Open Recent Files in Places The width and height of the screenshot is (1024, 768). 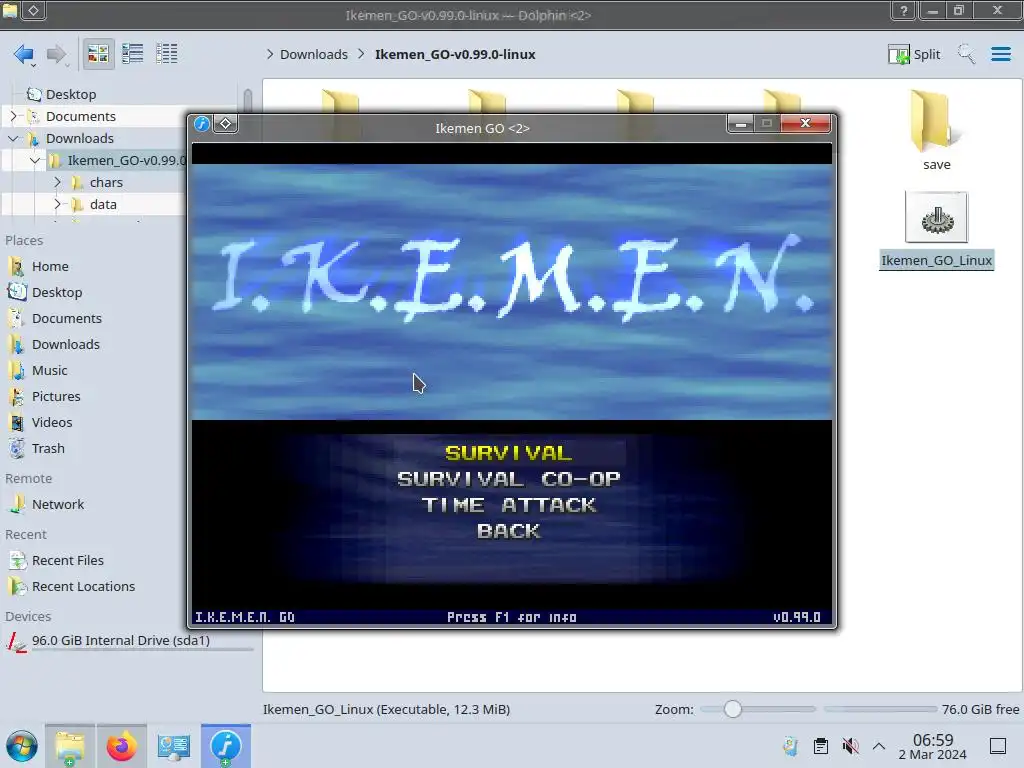(x=67, y=560)
